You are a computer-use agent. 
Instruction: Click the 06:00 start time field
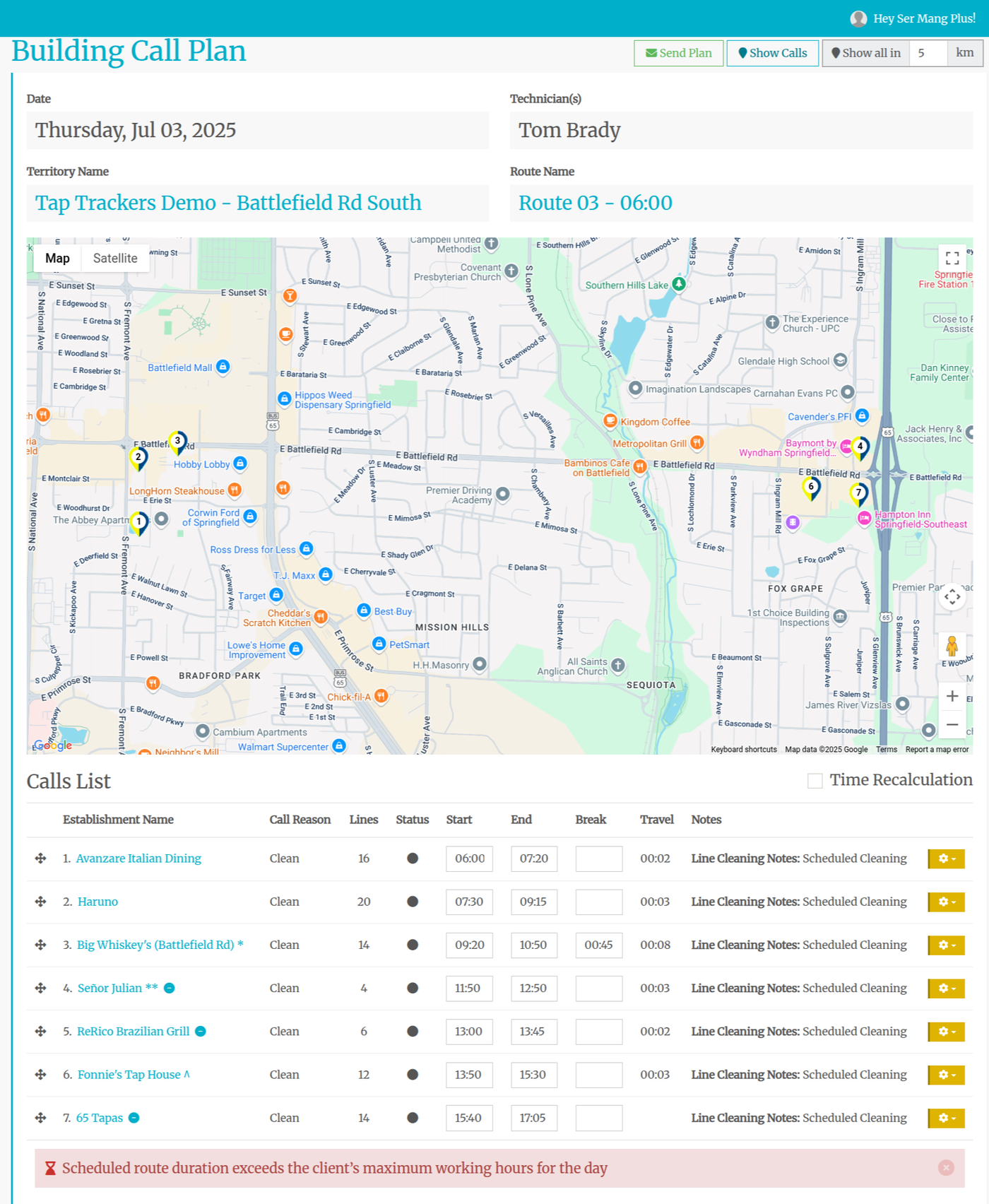469,858
